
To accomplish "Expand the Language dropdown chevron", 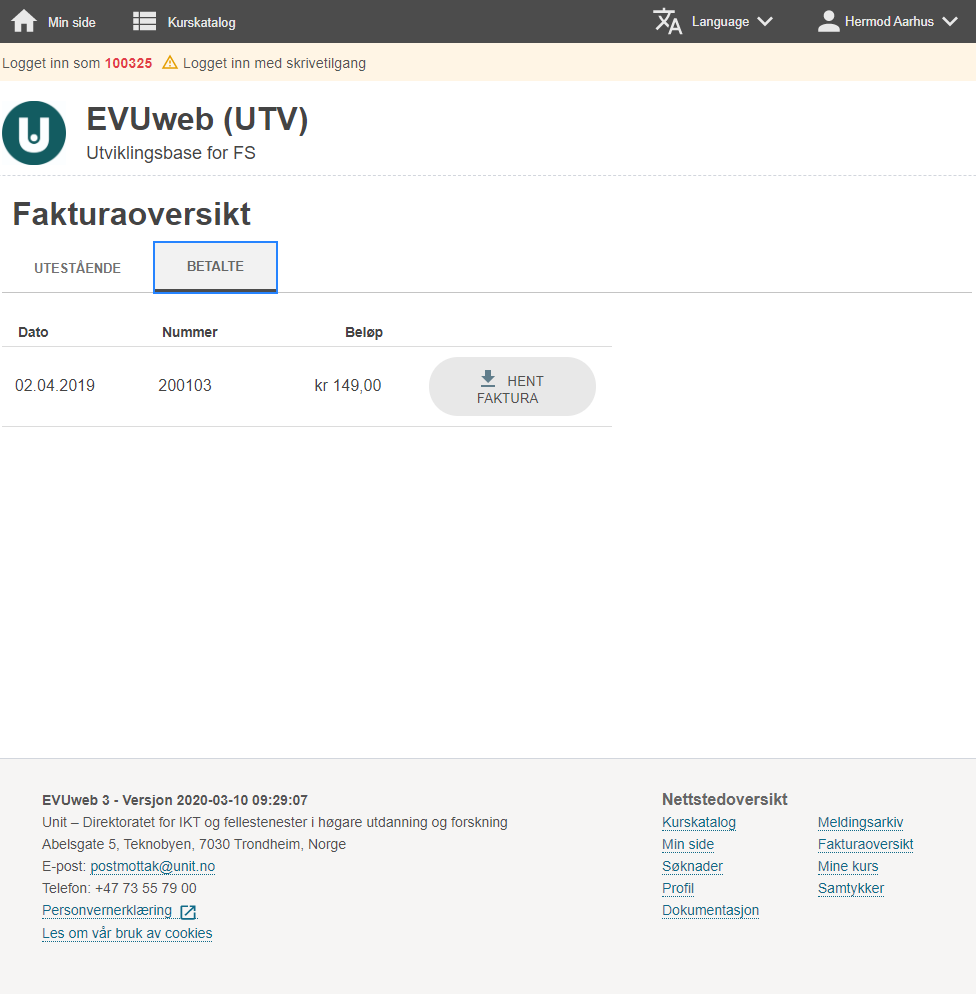I will point(765,22).
